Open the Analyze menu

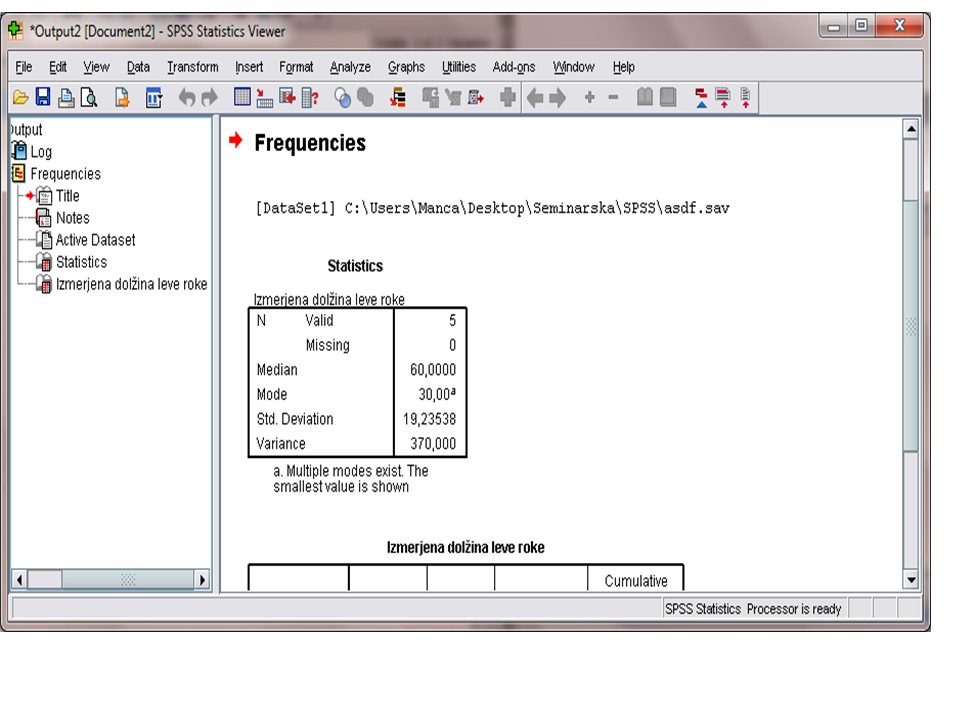350,67
